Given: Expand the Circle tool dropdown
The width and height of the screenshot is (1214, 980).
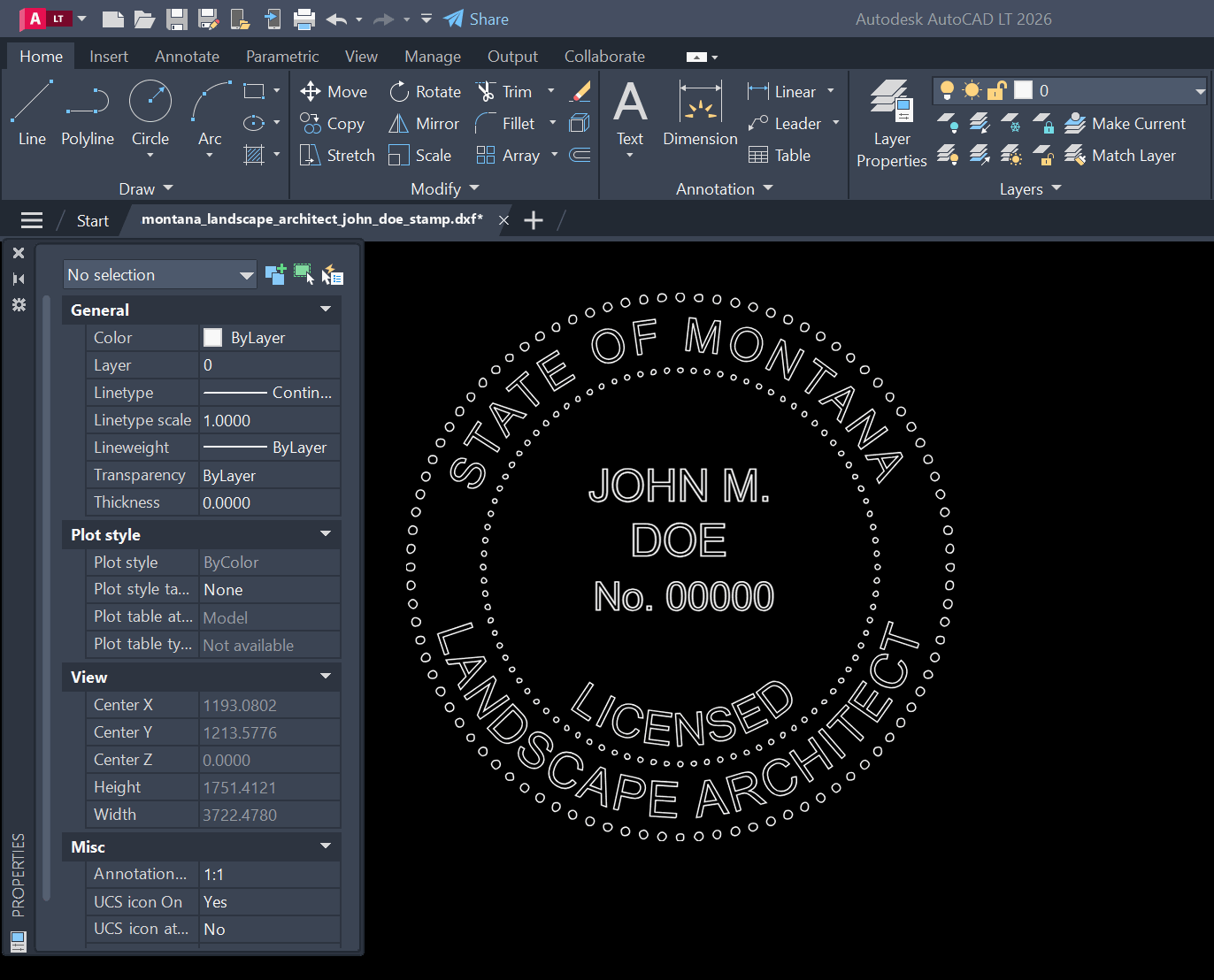Looking at the screenshot, I should point(150,156).
